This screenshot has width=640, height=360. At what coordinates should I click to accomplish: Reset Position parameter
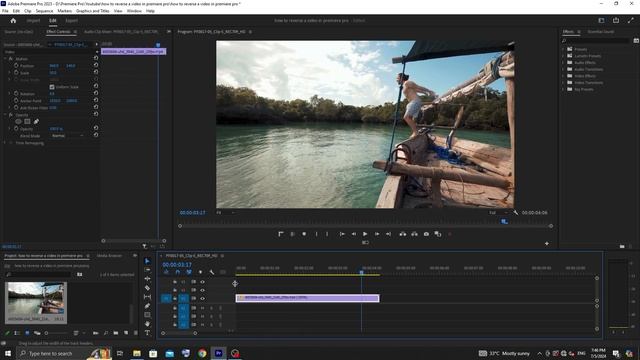coord(96,65)
